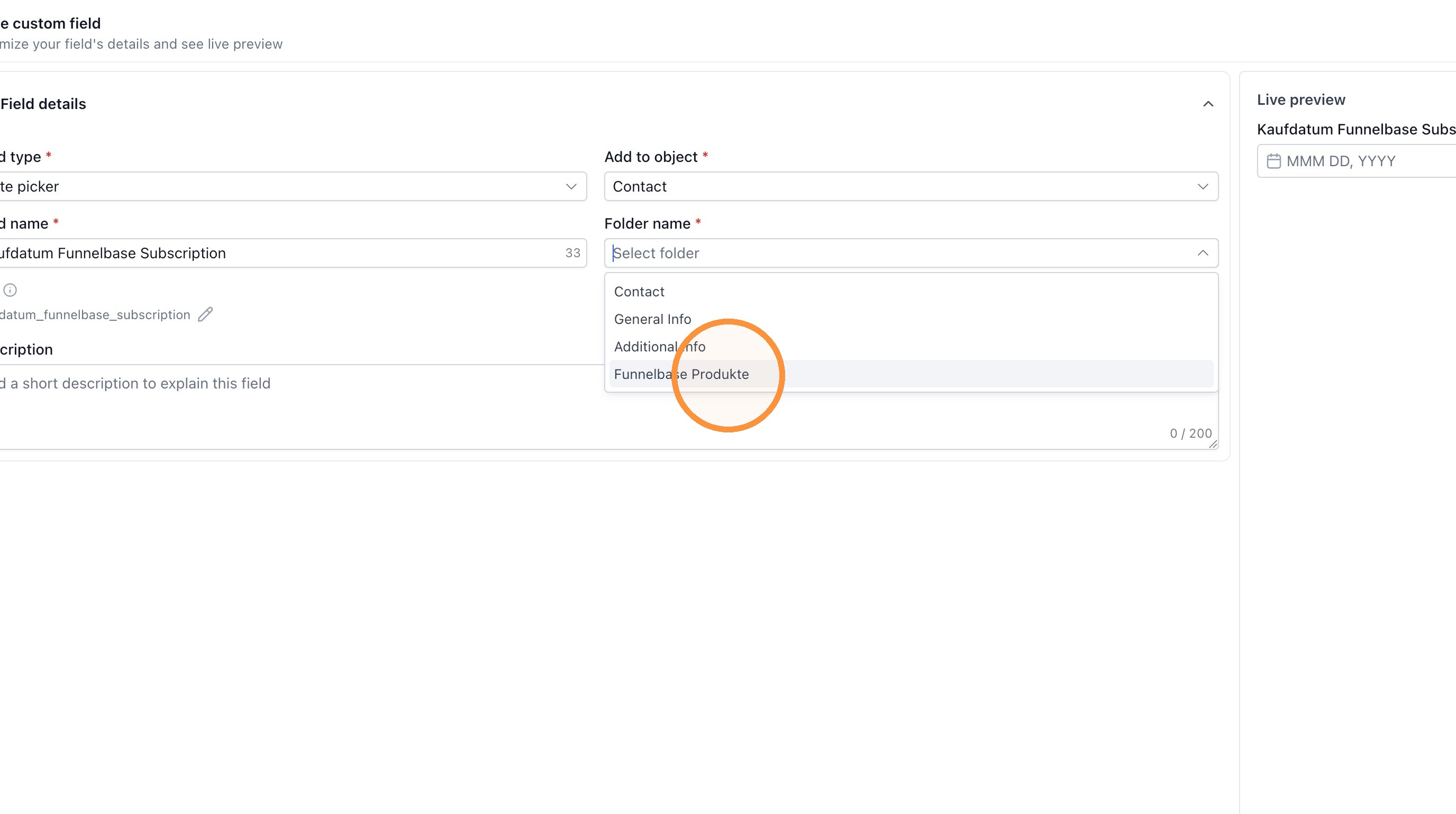1456x814 pixels.
Task: Click the description text area
Action: pyautogui.click(x=609, y=407)
